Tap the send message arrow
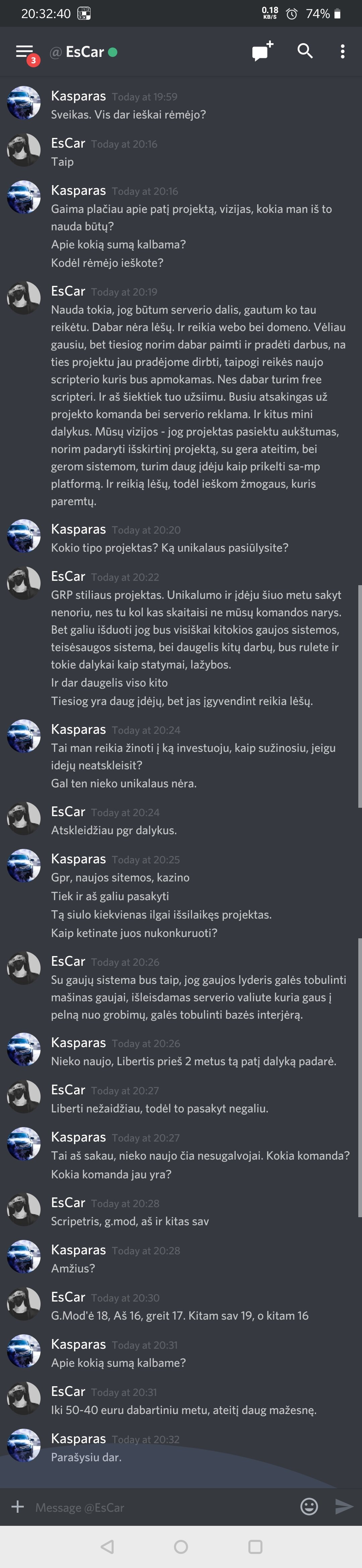The image size is (362, 1568). point(344,1506)
